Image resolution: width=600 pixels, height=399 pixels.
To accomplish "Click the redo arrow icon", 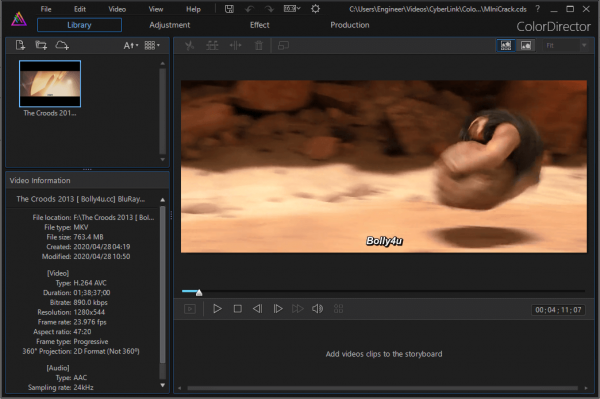I will coord(269,9).
